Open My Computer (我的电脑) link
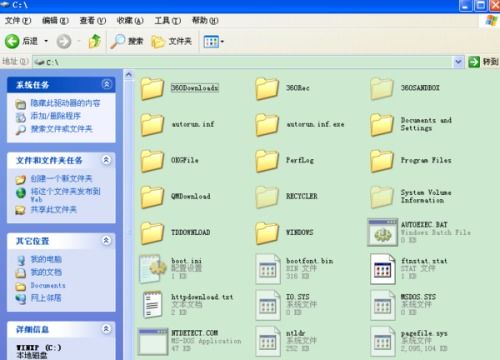Viewport: 500px width, 360px height. pos(46,259)
